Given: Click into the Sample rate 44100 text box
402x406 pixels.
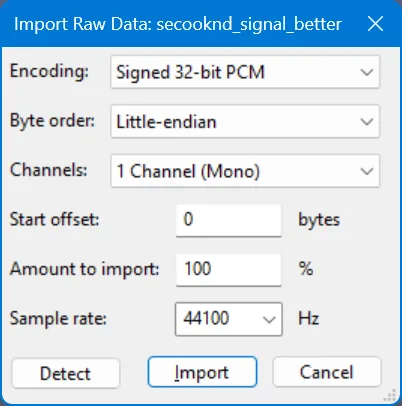Looking at the screenshot, I should (x=218, y=319).
